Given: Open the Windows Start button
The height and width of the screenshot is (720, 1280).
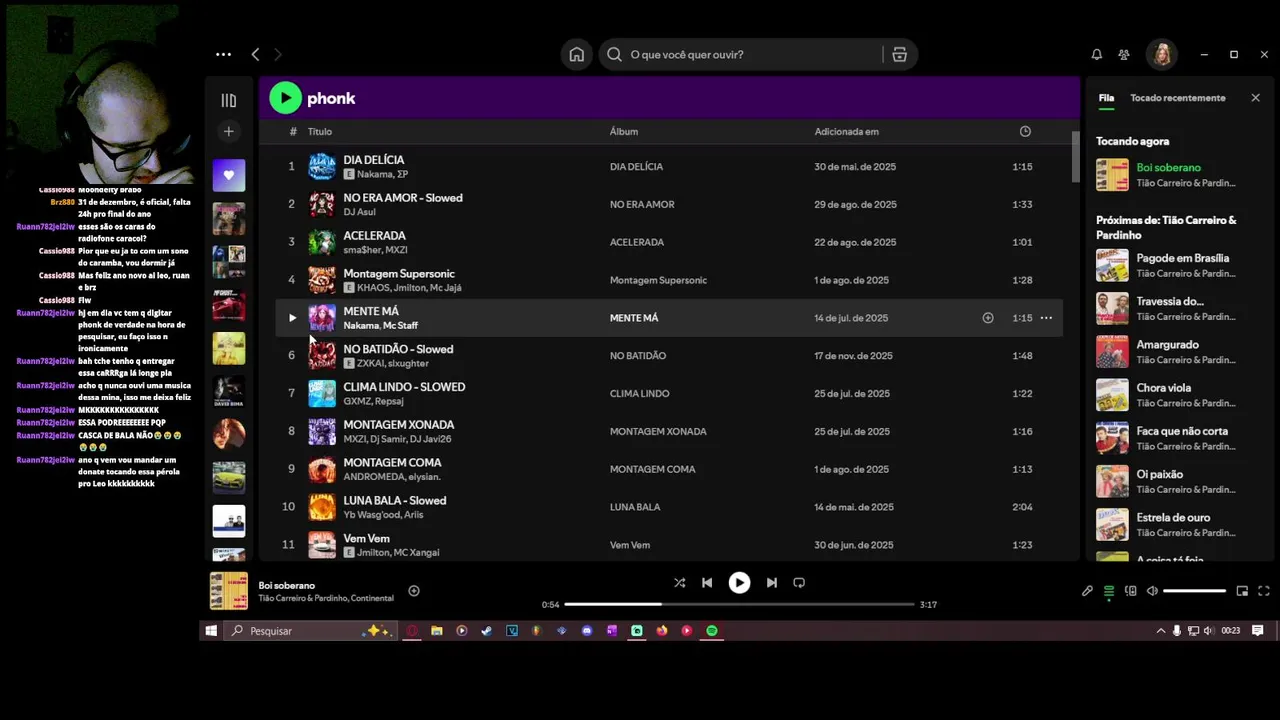Looking at the screenshot, I should click(x=211, y=631).
